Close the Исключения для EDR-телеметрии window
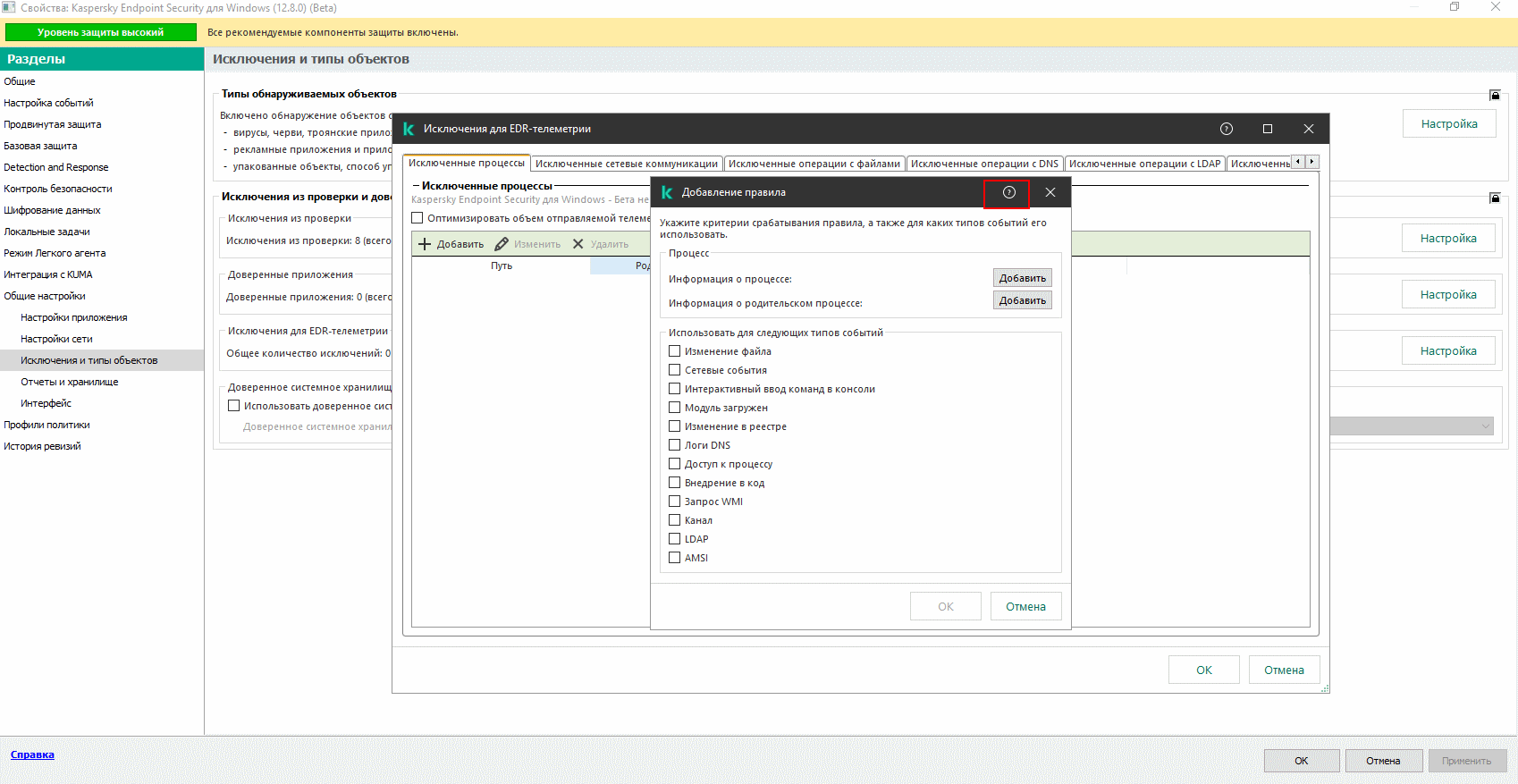 tap(1309, 129)
